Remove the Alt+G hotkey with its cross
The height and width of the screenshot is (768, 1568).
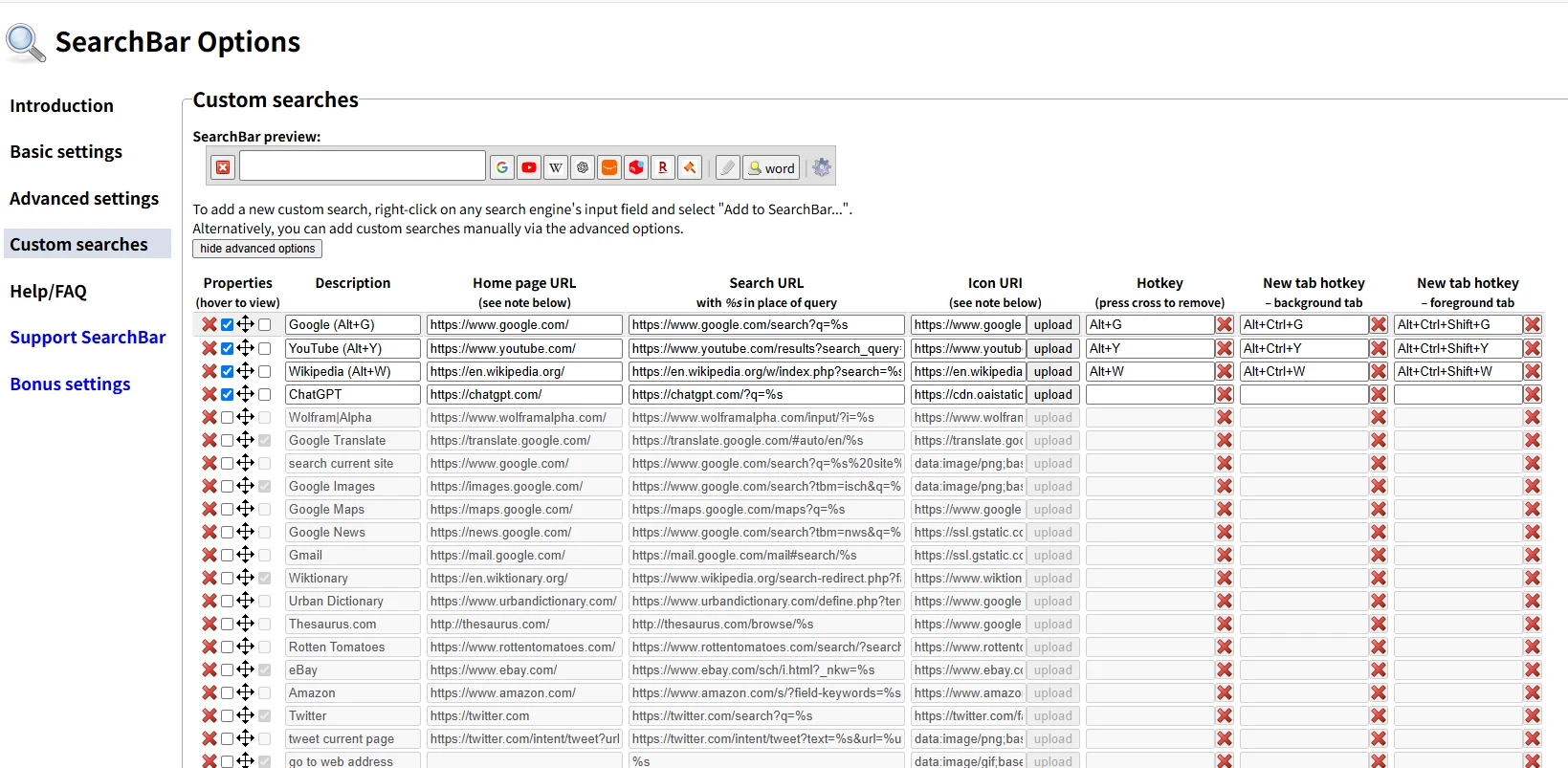(1225, 325)
